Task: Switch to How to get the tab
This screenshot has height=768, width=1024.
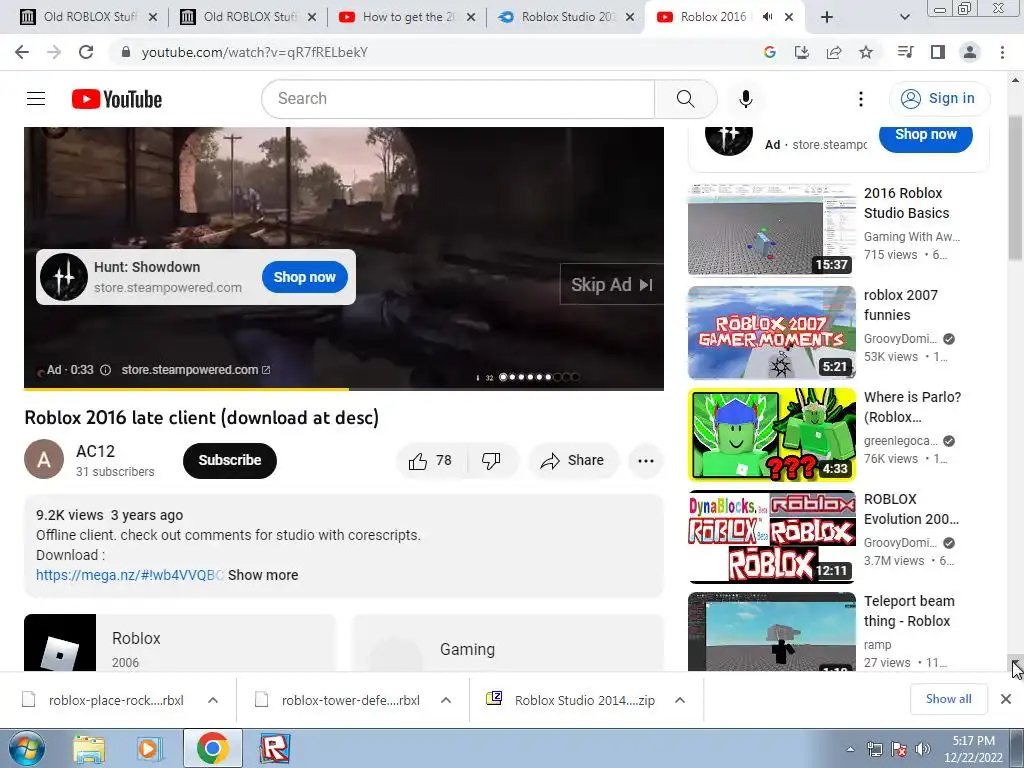Action: coord(408,17)
